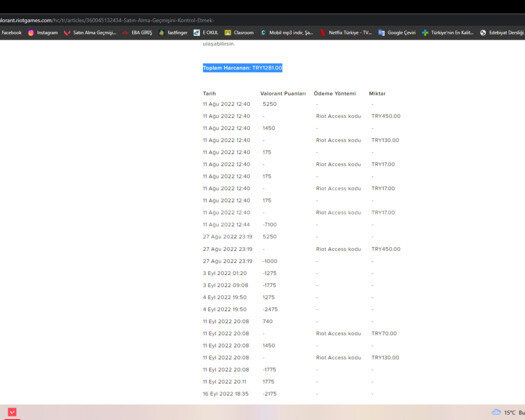The height and width of the screenshot is (420, 525).
Task: Click the Tarih column header
Action: (209, 93)
